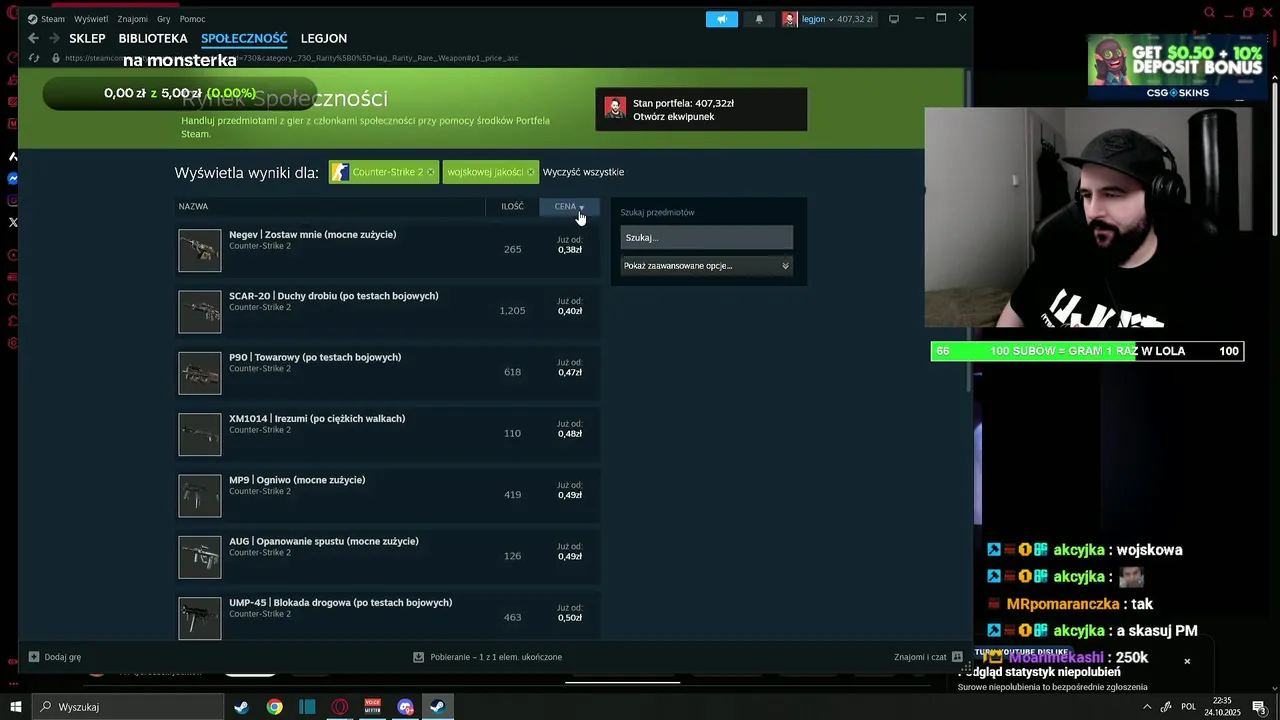Open the Steam notifications bell
The width and height of the screenshot is (1280, 720).
(759, 19)
